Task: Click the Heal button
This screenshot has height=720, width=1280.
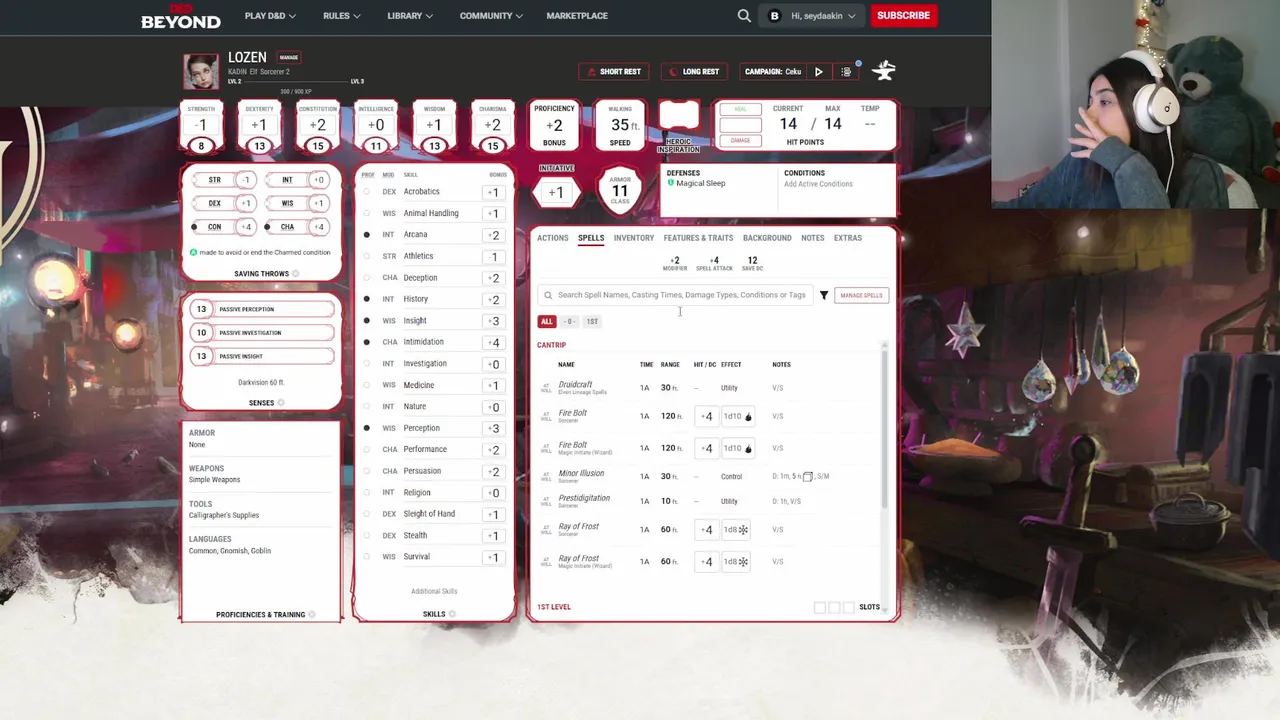Action: (741, 109)
